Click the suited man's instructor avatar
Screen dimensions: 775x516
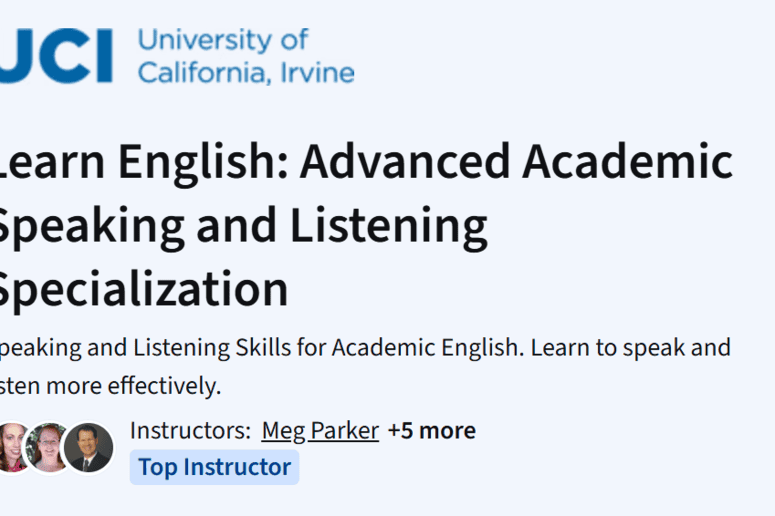pyautogui.click(x=88, y=447)
